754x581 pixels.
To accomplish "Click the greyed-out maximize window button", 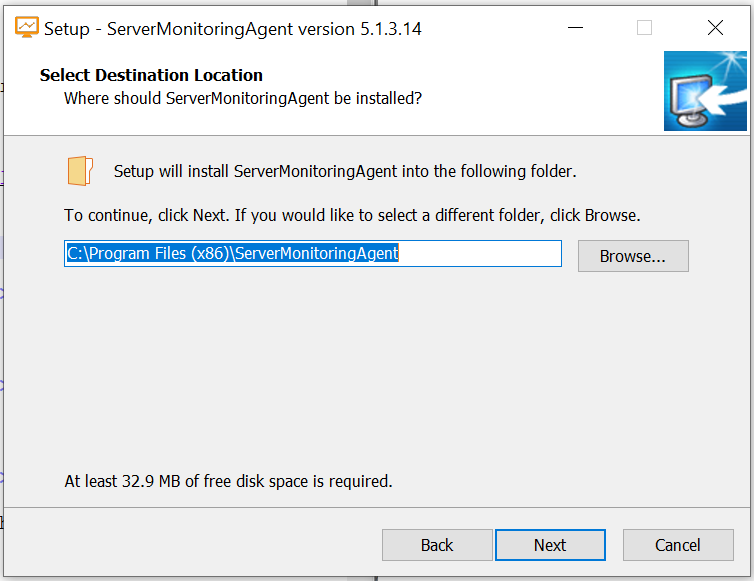I will [644, 28].
